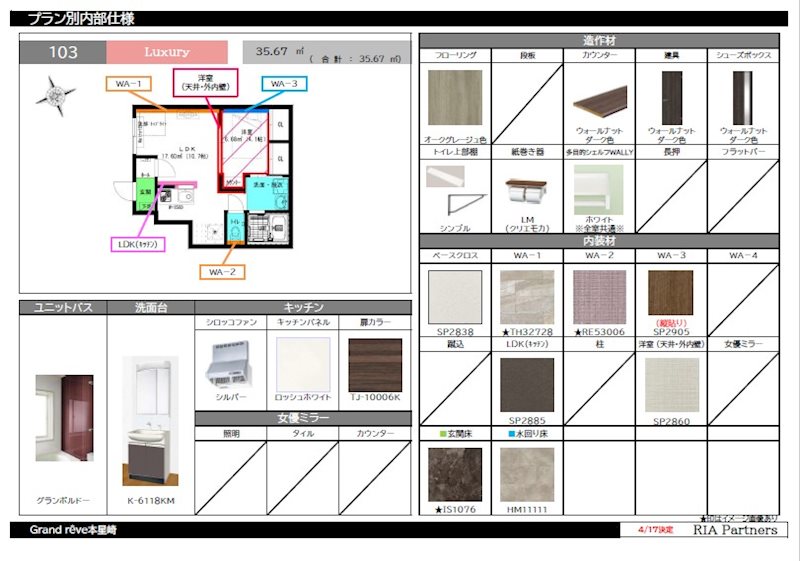Click the HM11111 wet area floor swatch
The height and width of the screenshot is (561, 800).
click(x=527, y=475)
